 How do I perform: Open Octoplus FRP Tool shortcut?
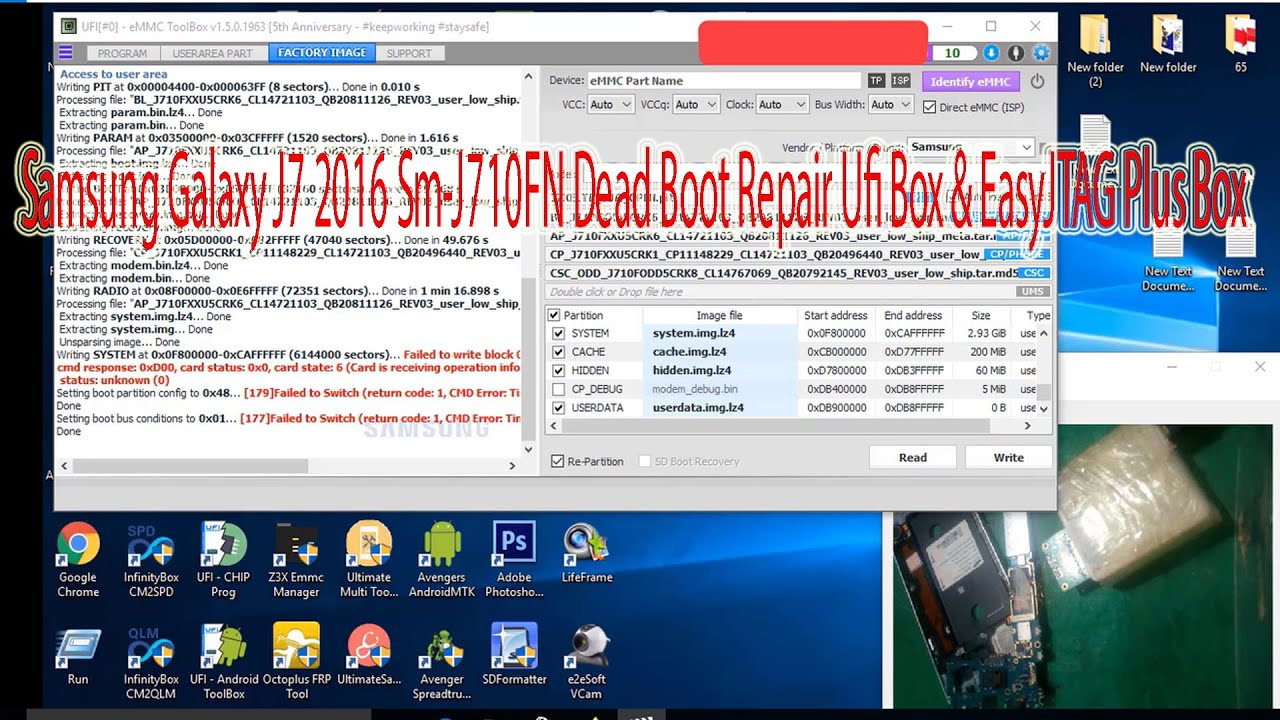297,662
